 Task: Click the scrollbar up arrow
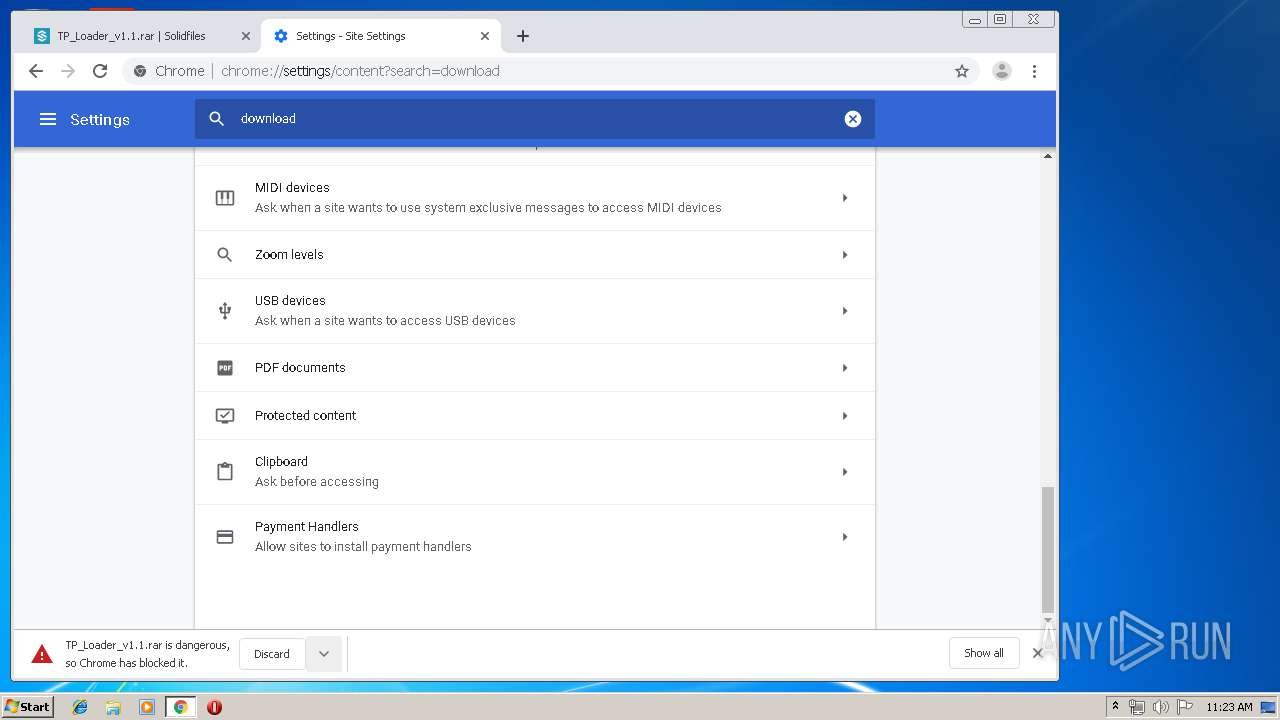tap(1048, 156)
